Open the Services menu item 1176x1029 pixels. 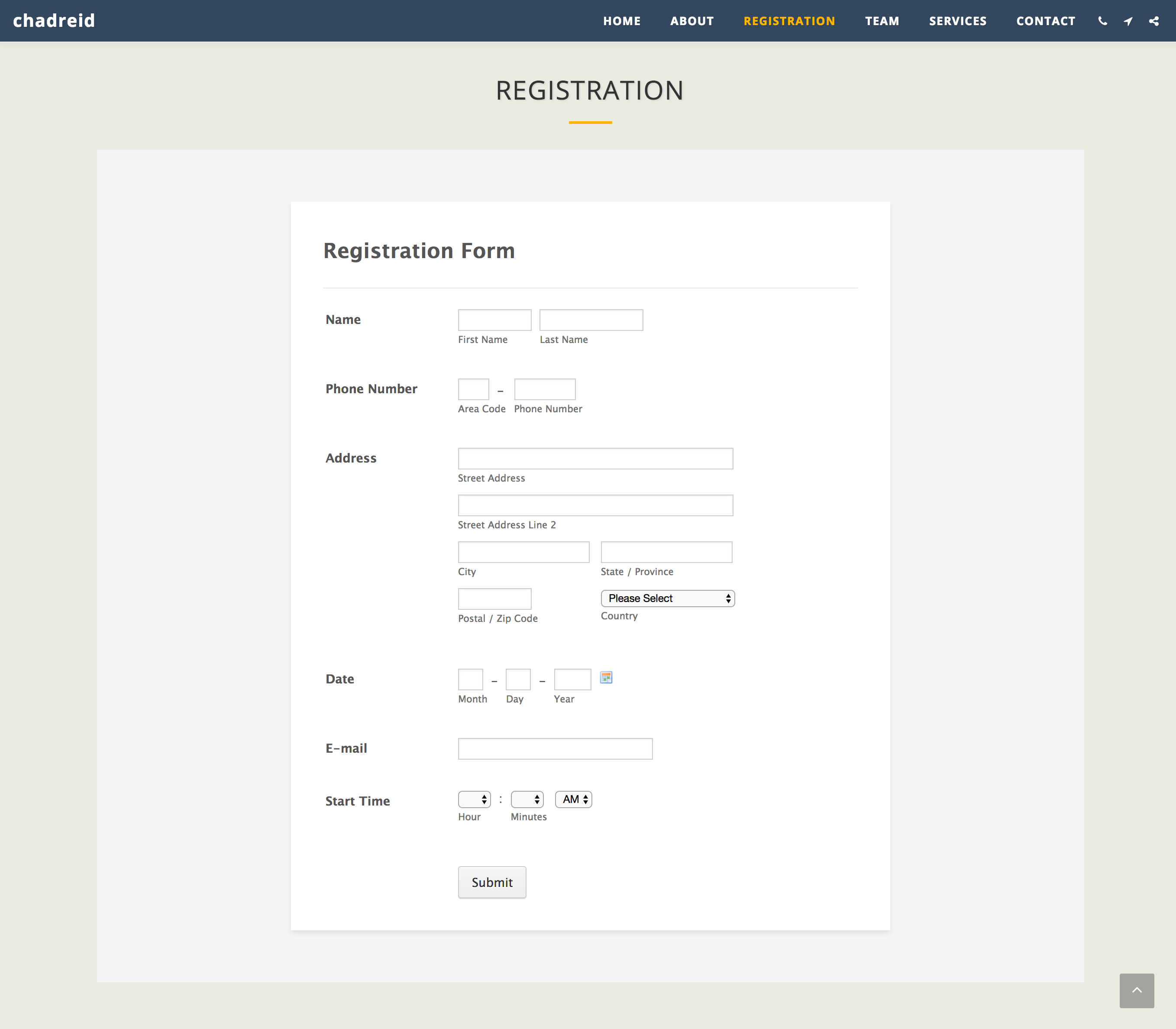tap(957, 21)
